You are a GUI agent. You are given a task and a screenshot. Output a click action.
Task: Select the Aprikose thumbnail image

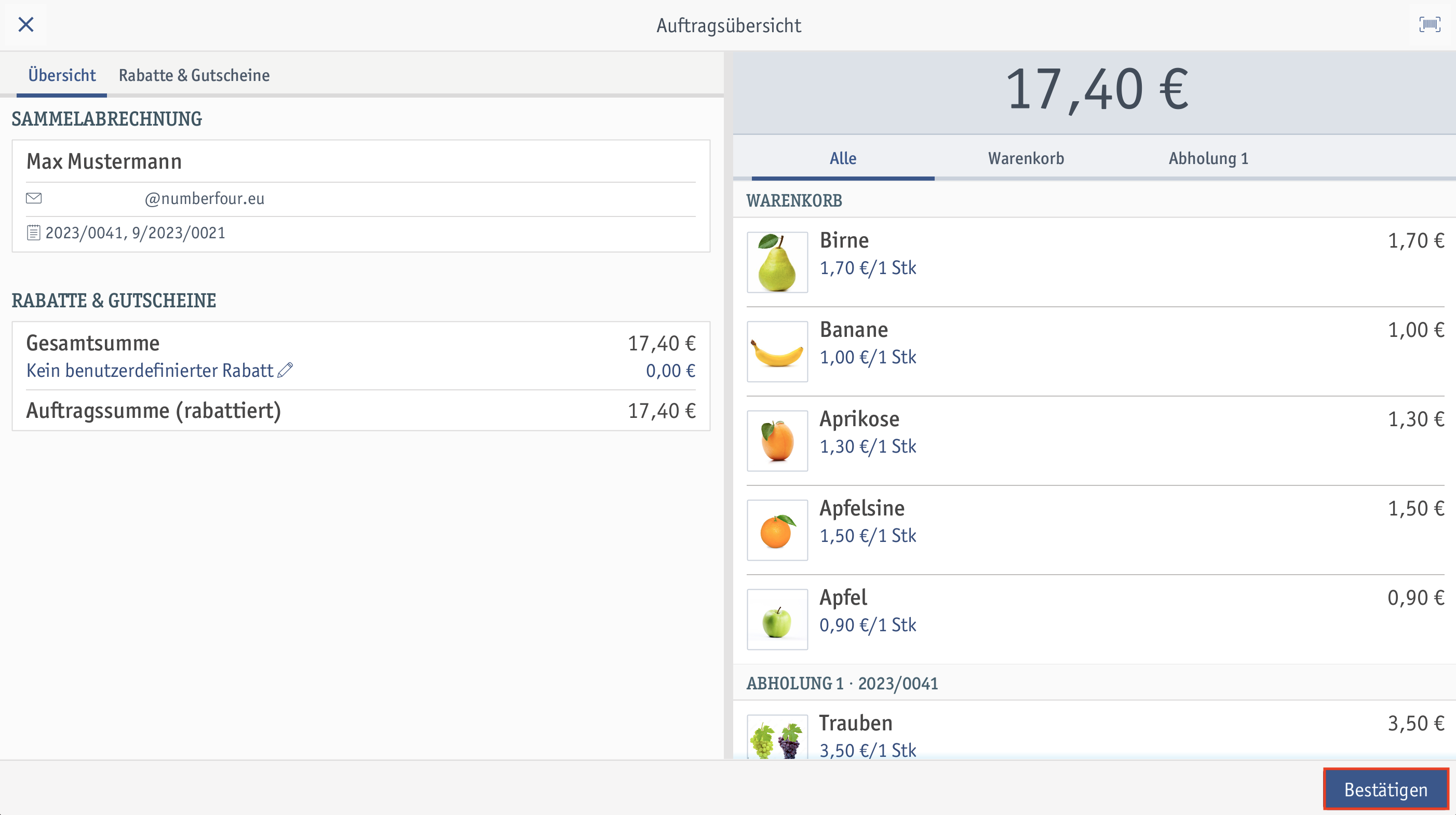coord(777,441)
